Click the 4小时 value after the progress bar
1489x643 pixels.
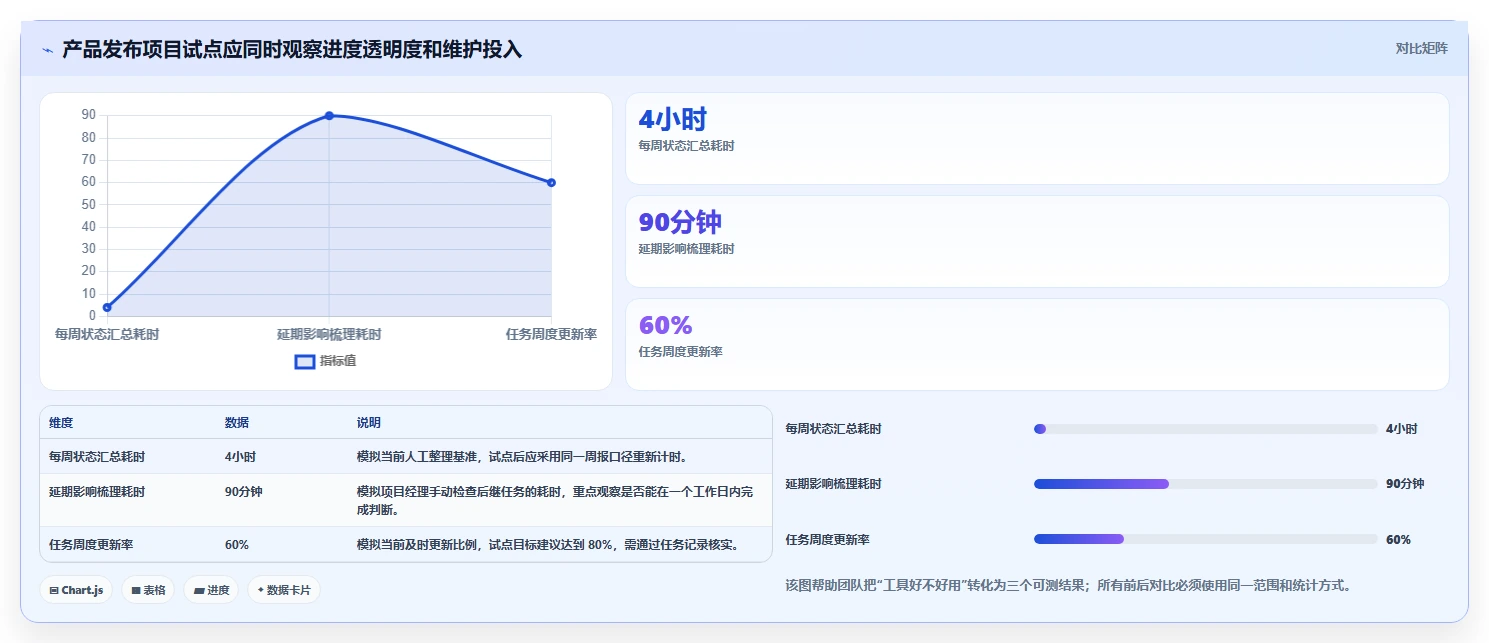click(x=1402, y=429)
